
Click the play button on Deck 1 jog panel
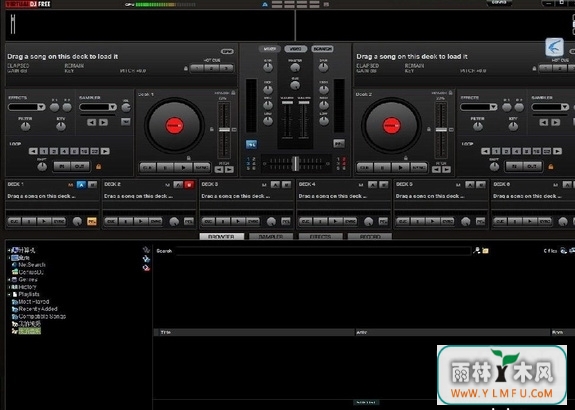[183, 168]
